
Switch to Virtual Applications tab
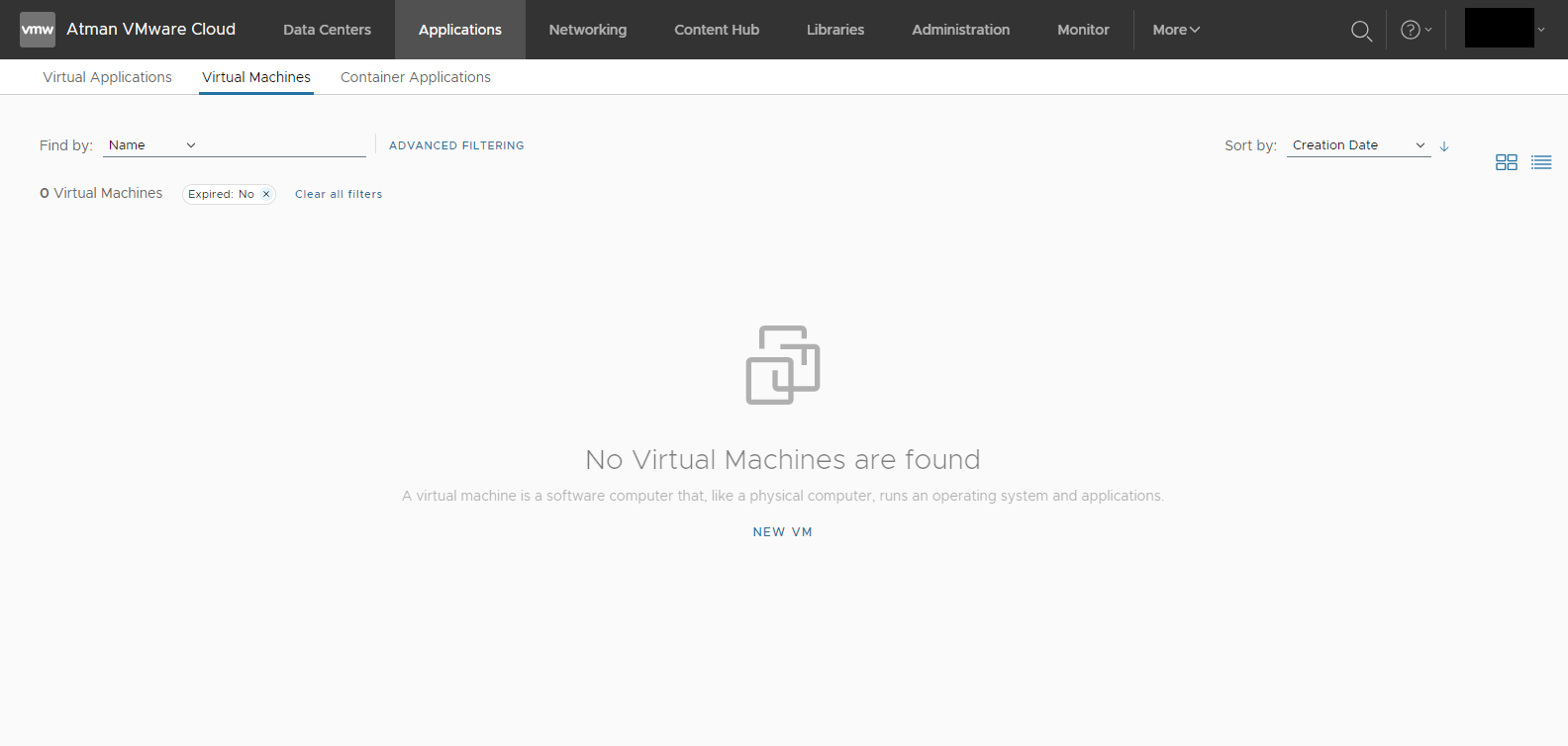(107, 77)
